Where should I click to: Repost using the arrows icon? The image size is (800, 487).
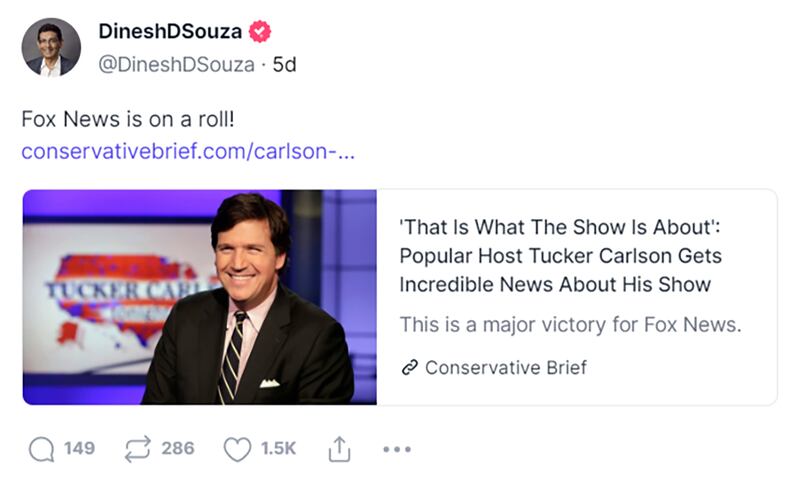click(x=137, y=449)
